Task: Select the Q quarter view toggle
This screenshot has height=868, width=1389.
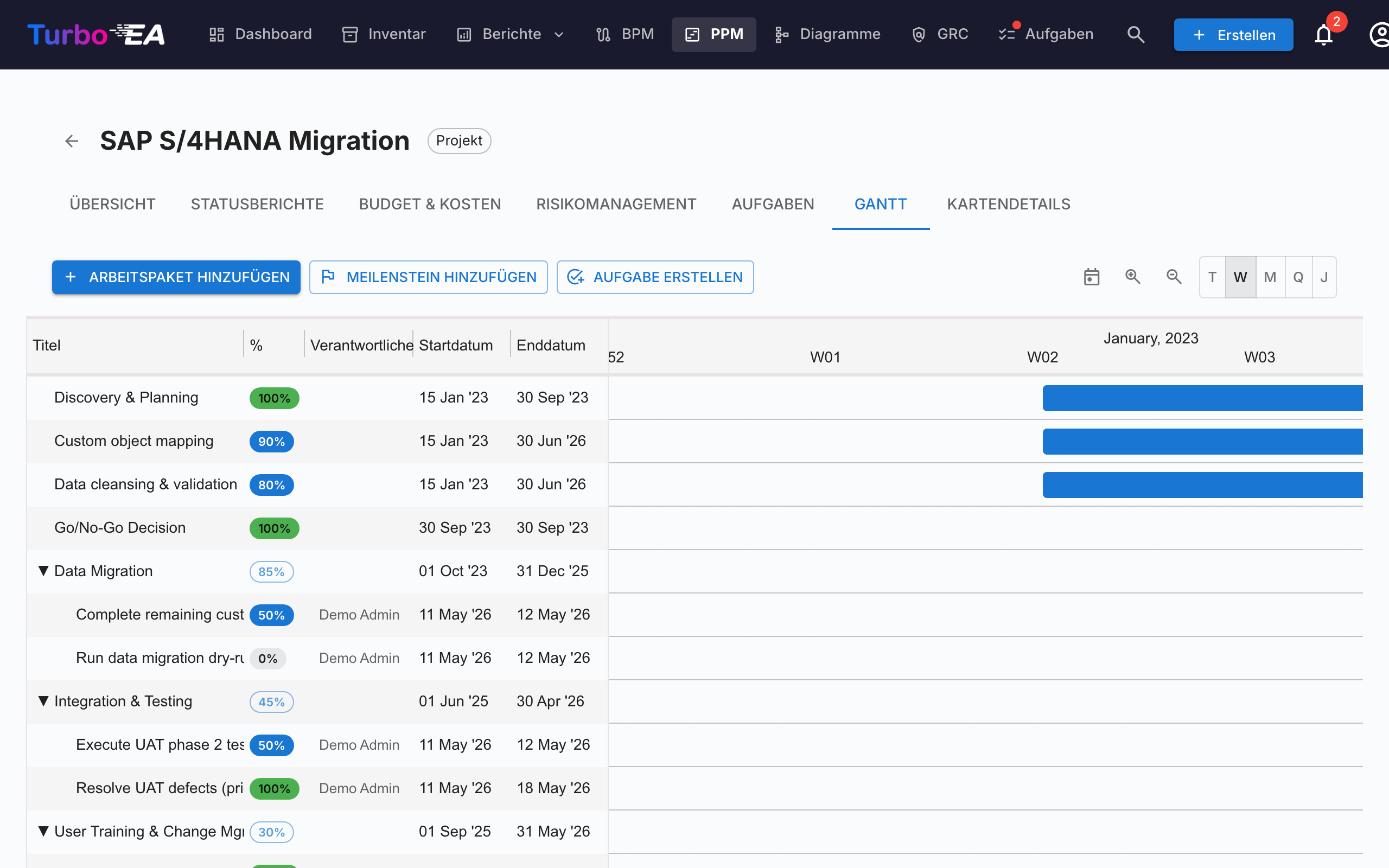Action: click(x=1298, y=277)
